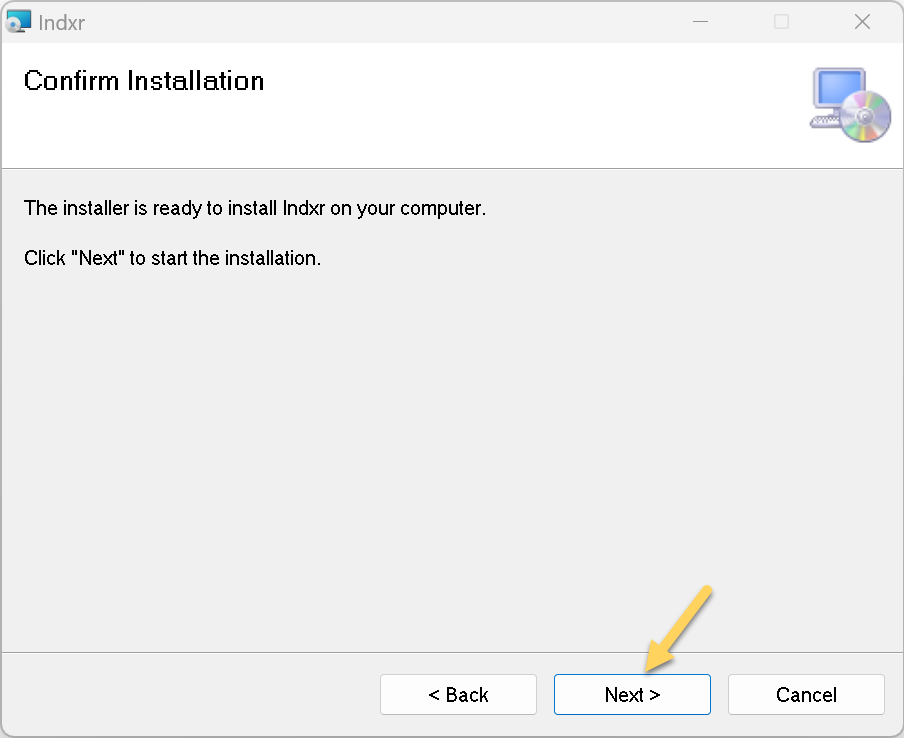The image size is (904, 738).
Task: Go to previous step with Back button
Action: pos(458,695)
